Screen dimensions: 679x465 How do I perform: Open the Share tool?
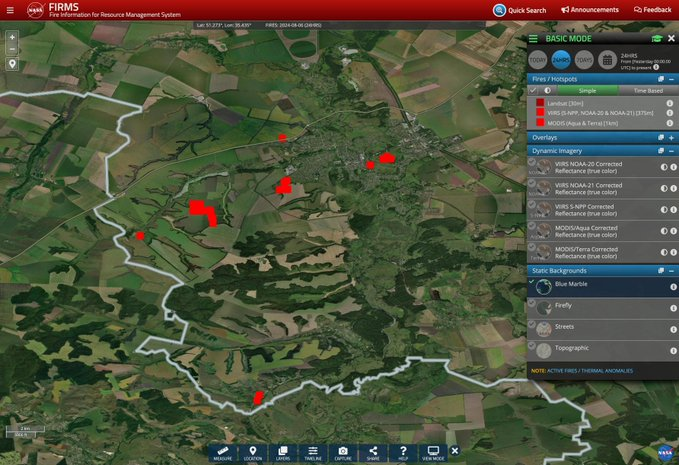[373, 453]
